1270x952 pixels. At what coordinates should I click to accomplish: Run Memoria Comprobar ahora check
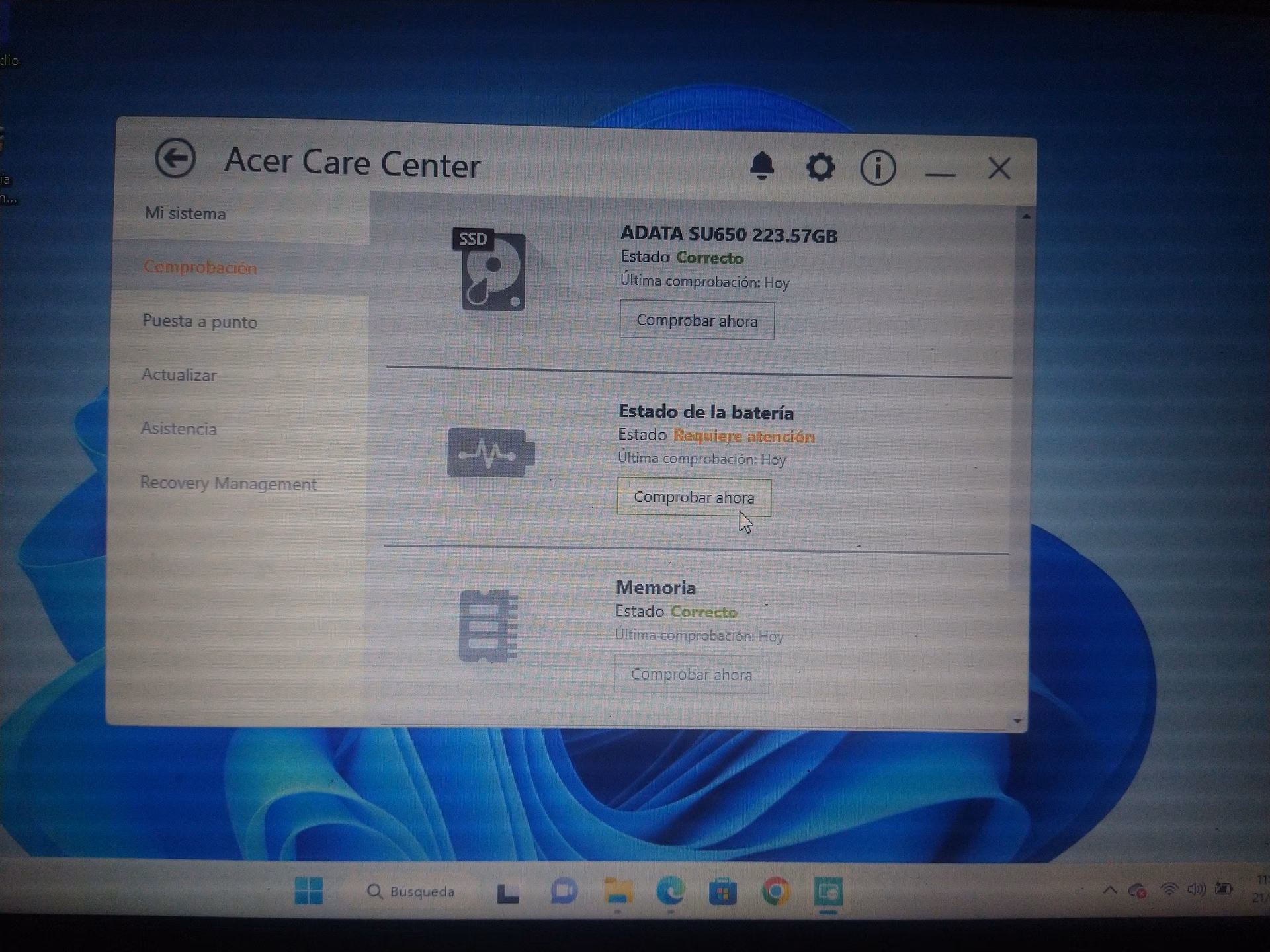point(691,674)
